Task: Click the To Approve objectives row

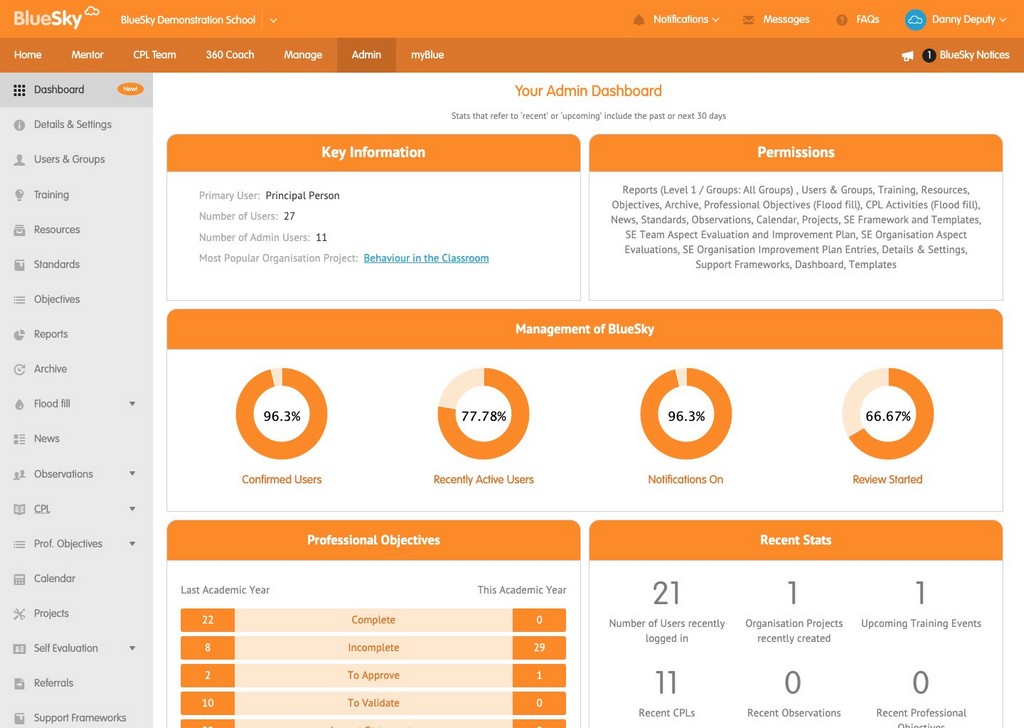Action: [x=374, y=675]
